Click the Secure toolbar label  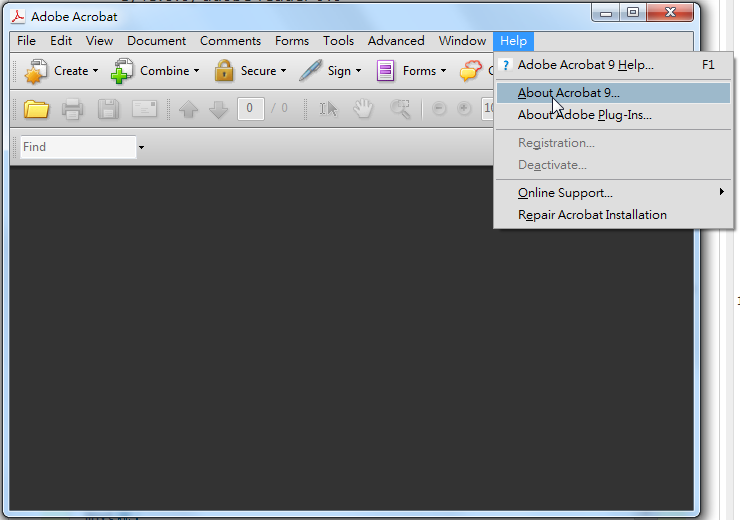click(259, 71)
